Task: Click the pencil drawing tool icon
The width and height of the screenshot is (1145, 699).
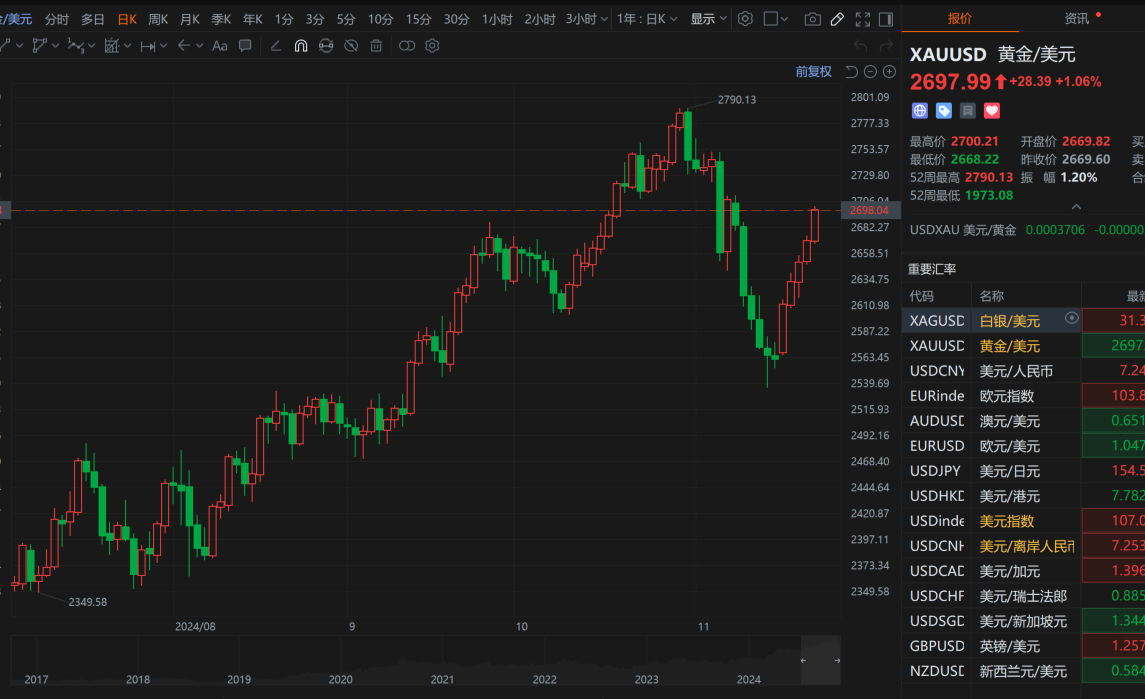Action: pyautogui.click(x=837, y=19)
